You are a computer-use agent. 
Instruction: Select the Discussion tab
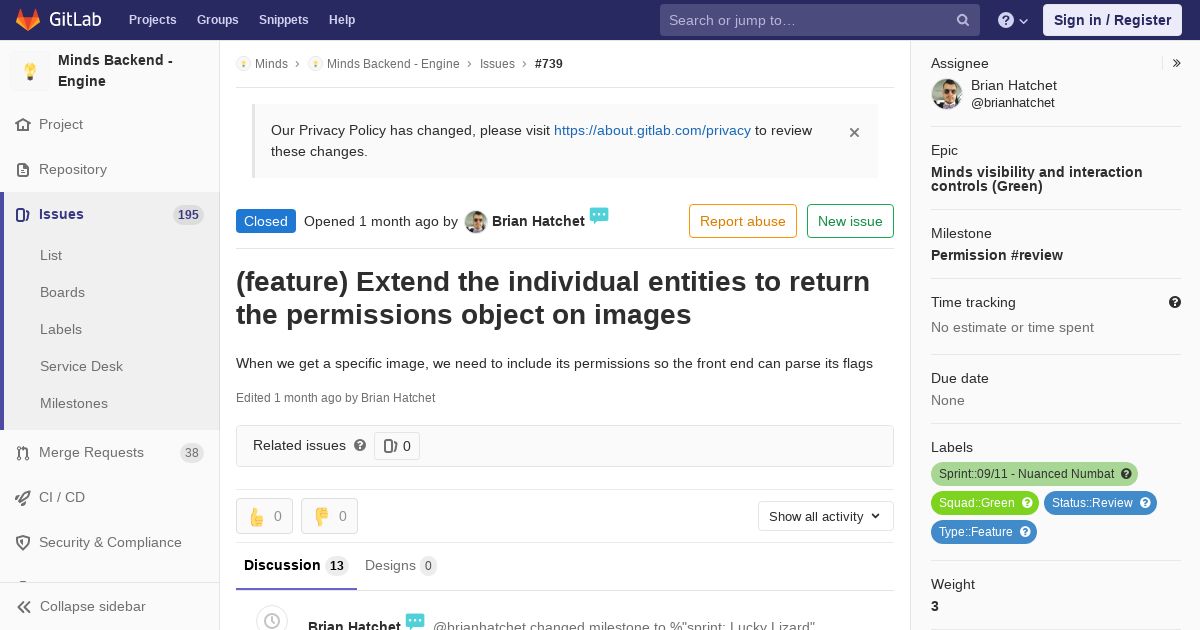point(295,566)
